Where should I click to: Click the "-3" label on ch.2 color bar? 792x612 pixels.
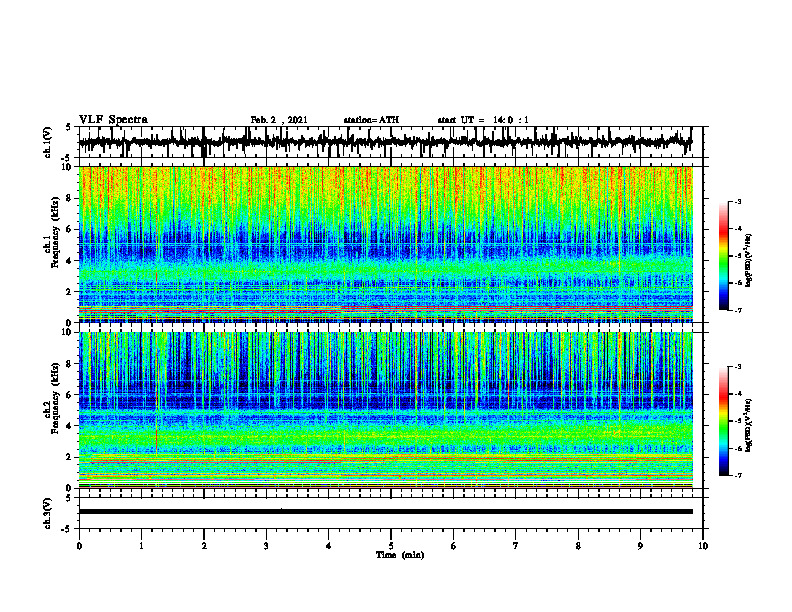[737, 367]
